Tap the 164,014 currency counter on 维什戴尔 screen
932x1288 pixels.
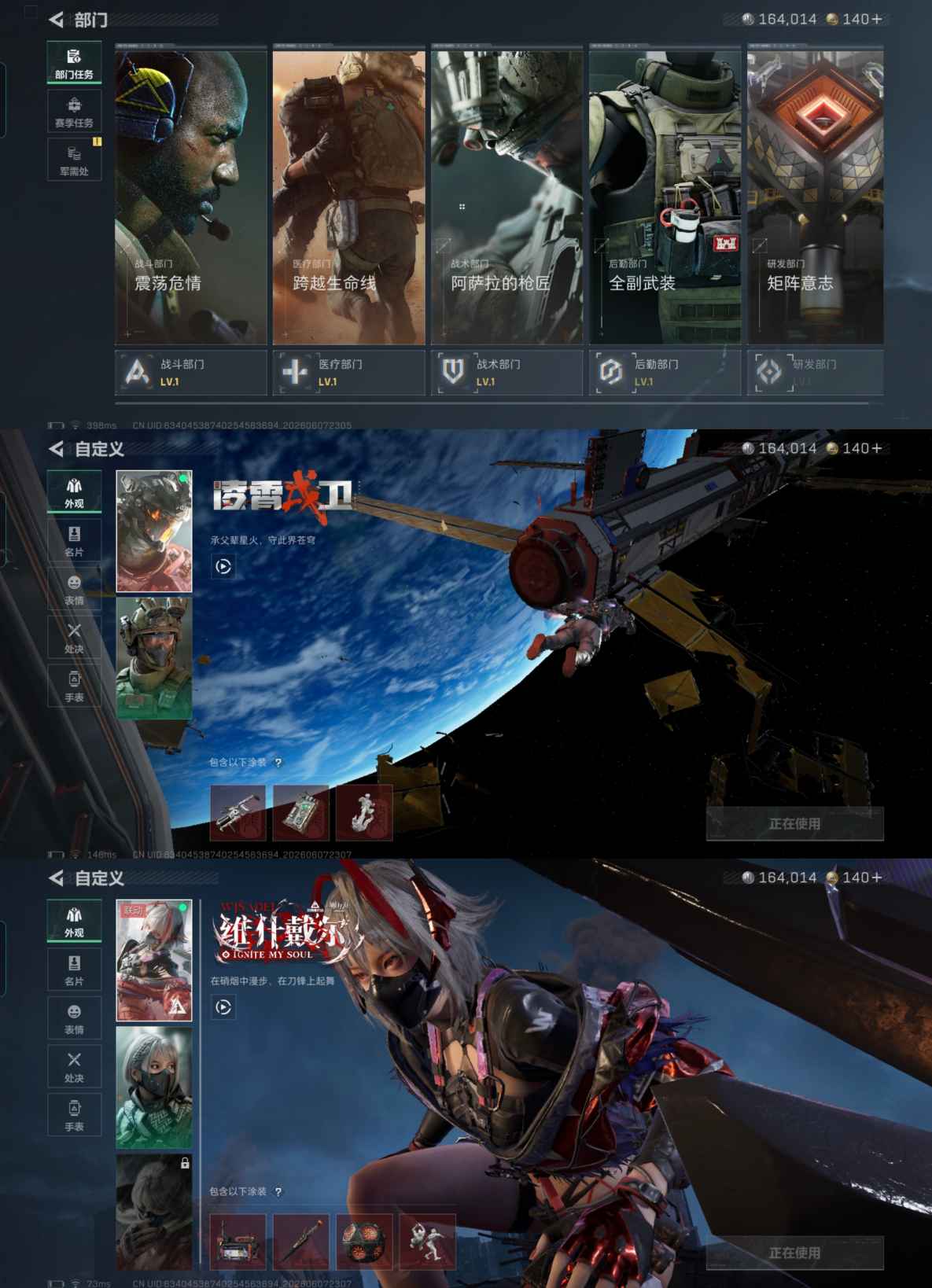(x=779, y=878)
